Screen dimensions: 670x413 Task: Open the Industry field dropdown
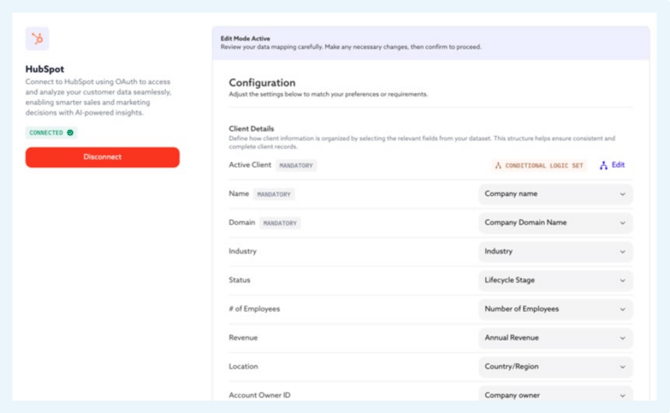pyautogui.click(x=555, y=252)
